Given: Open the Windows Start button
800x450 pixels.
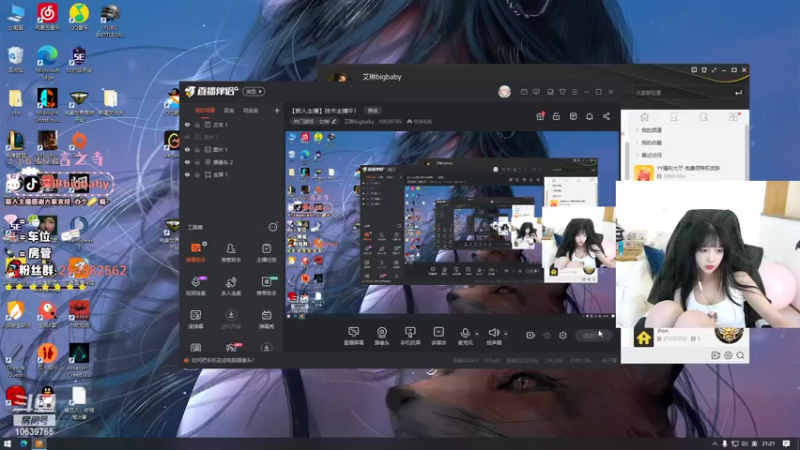Looking at the screenshot, I should click(7, 444).
